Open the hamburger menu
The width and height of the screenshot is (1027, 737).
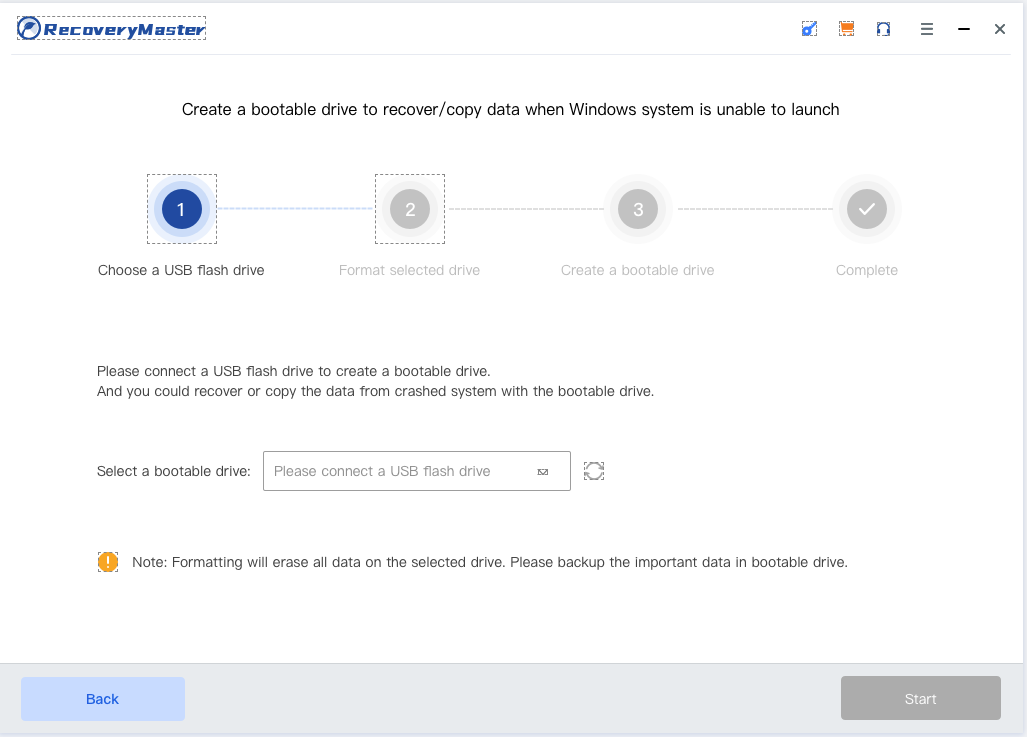927,29
